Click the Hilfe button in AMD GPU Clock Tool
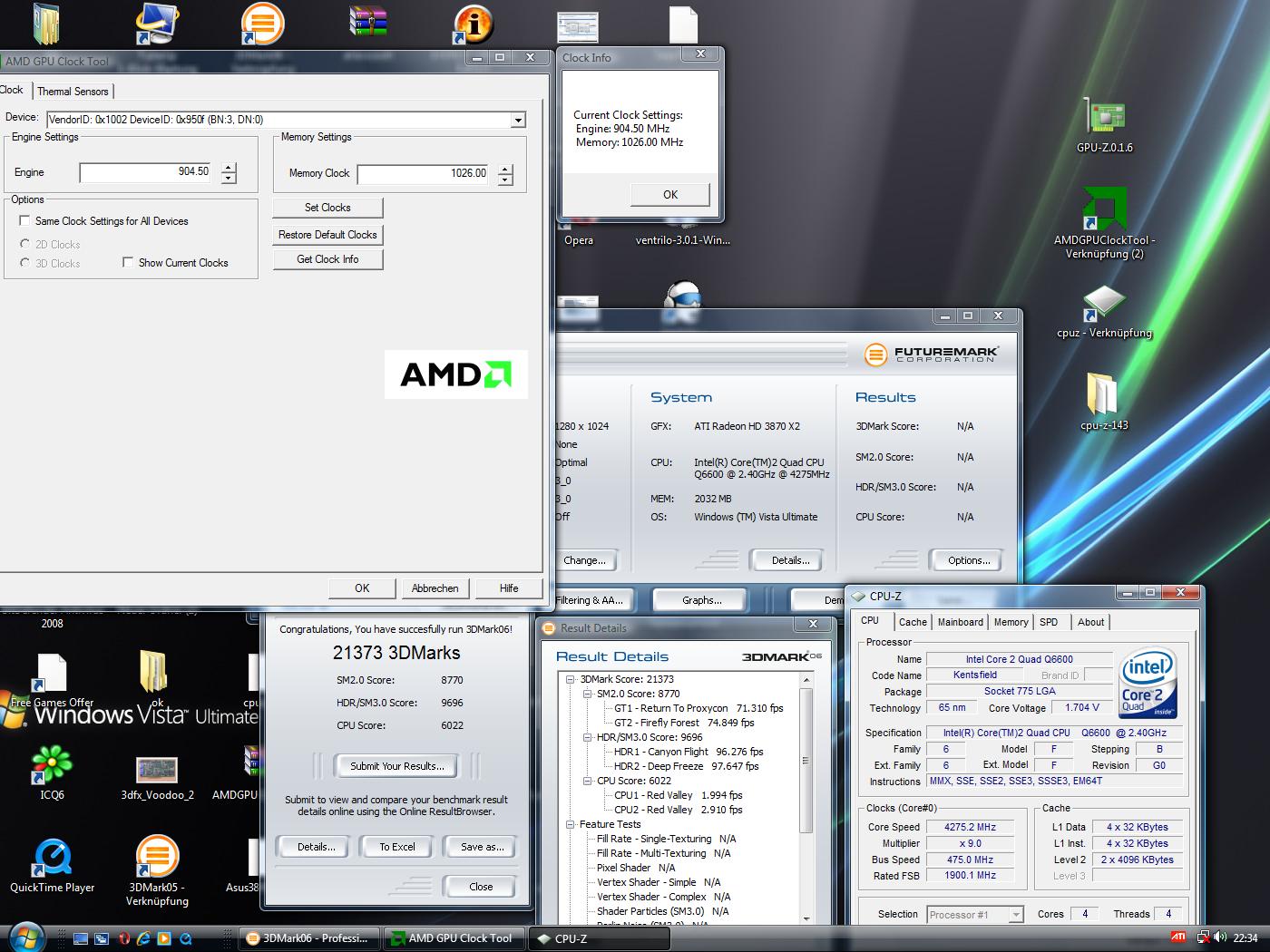Viewport: 1270px width, 952px height. tap(509, 588)
